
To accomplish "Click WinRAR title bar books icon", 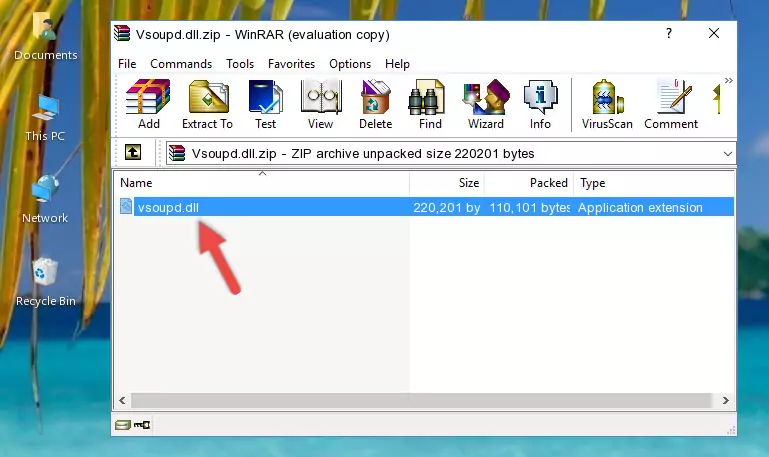I will (x=122, y=34).
